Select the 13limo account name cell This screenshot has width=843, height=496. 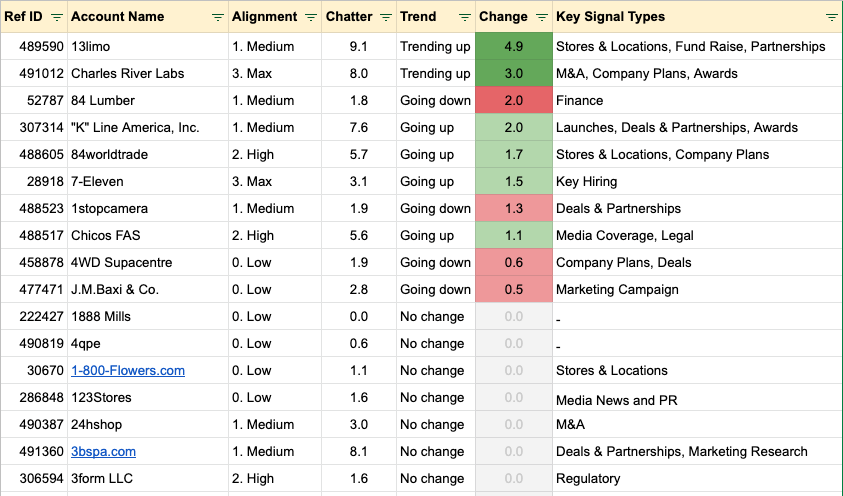click(x=148, y=47)
